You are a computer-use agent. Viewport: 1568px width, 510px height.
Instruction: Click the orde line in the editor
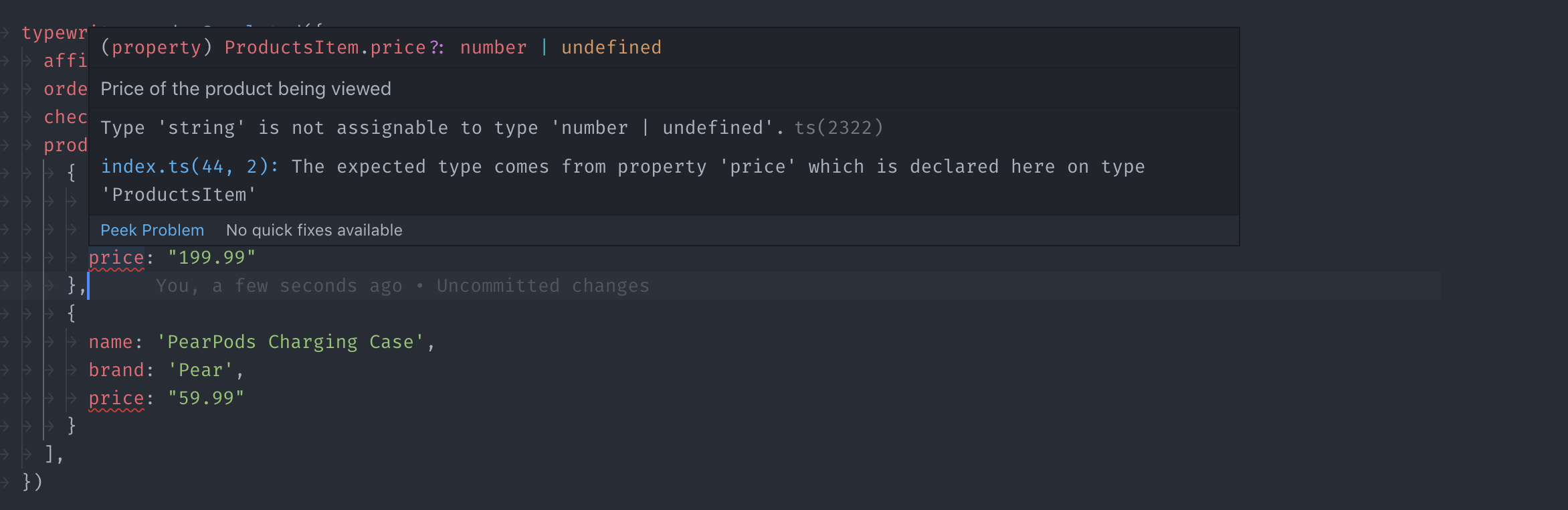[66, 88]
